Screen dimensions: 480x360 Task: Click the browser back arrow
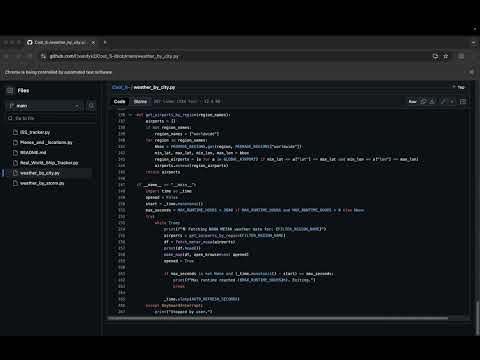pos(6,56)
